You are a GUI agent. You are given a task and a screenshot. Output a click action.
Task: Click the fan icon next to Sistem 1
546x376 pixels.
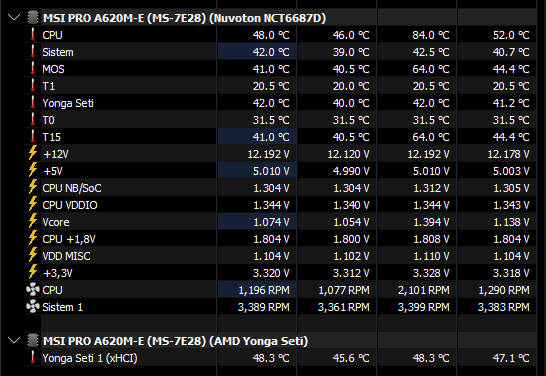pos(33,306)
